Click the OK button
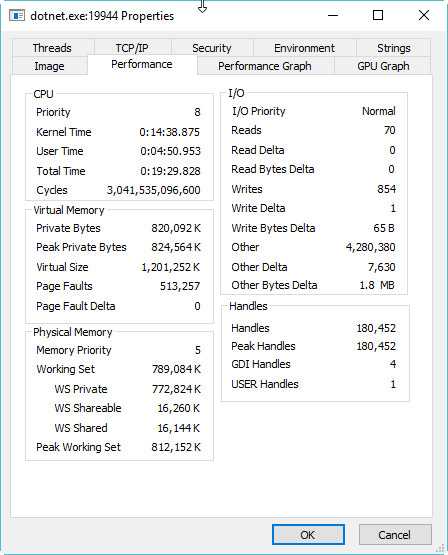Viewport: 448px width, 555px height. [308, 534]
